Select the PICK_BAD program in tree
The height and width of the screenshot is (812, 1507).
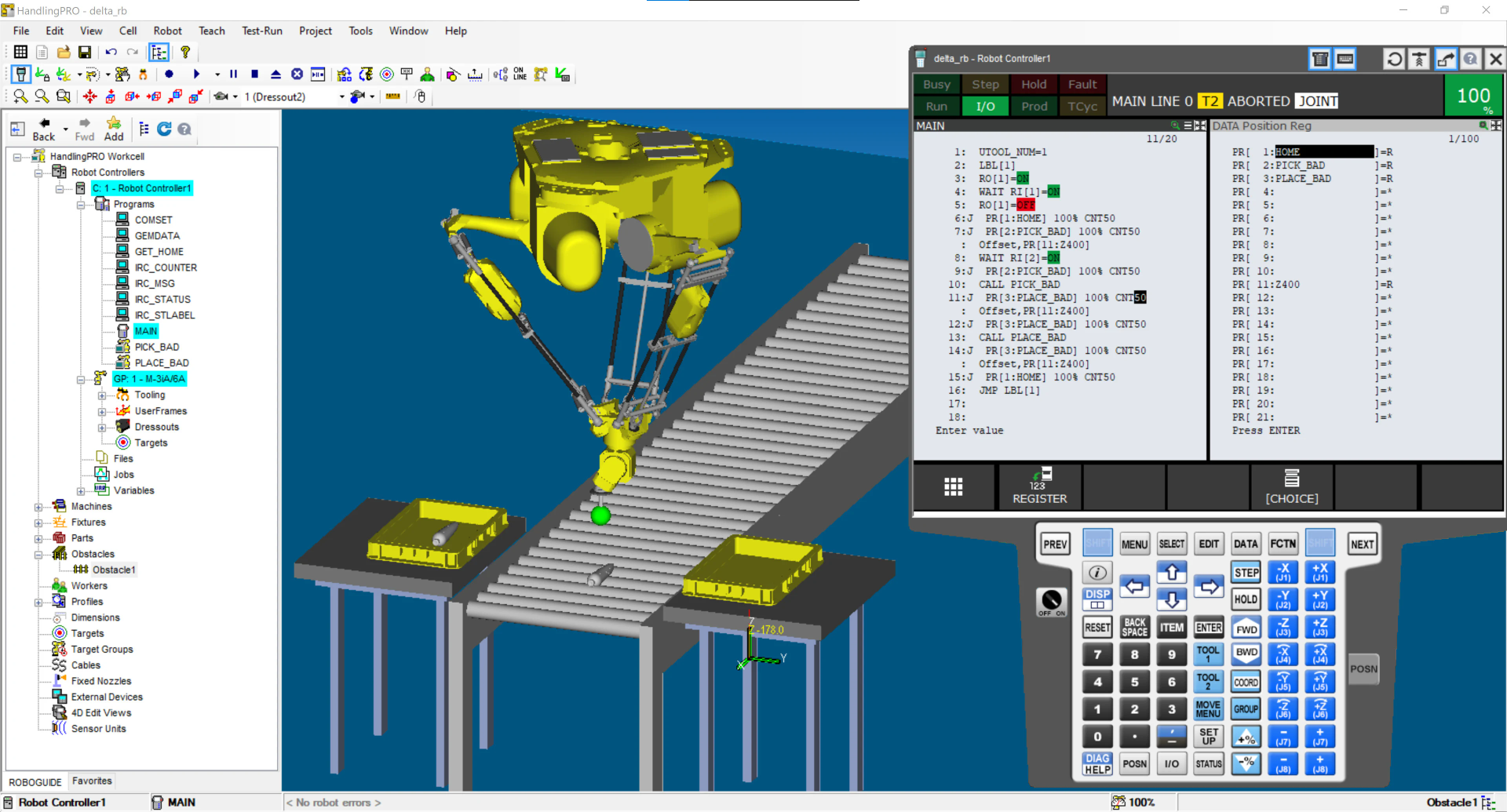point(157,348)
